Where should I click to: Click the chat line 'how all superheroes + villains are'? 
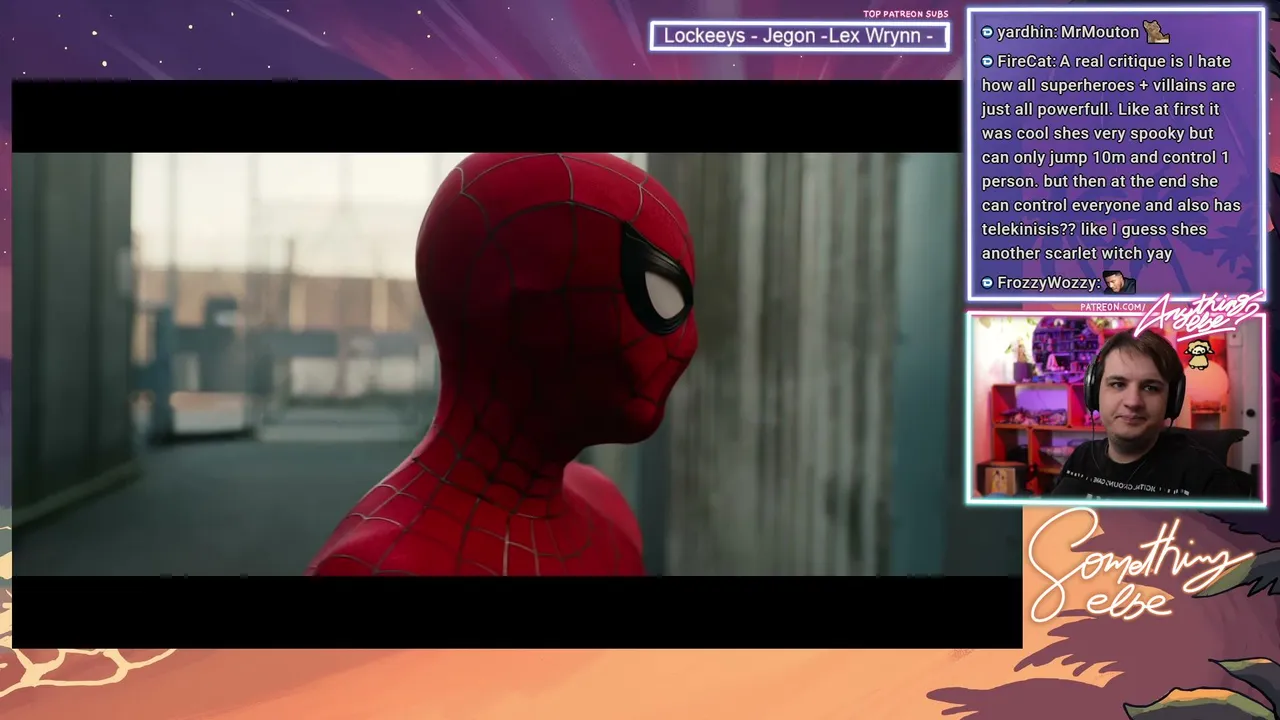(x=1108, y=86)
